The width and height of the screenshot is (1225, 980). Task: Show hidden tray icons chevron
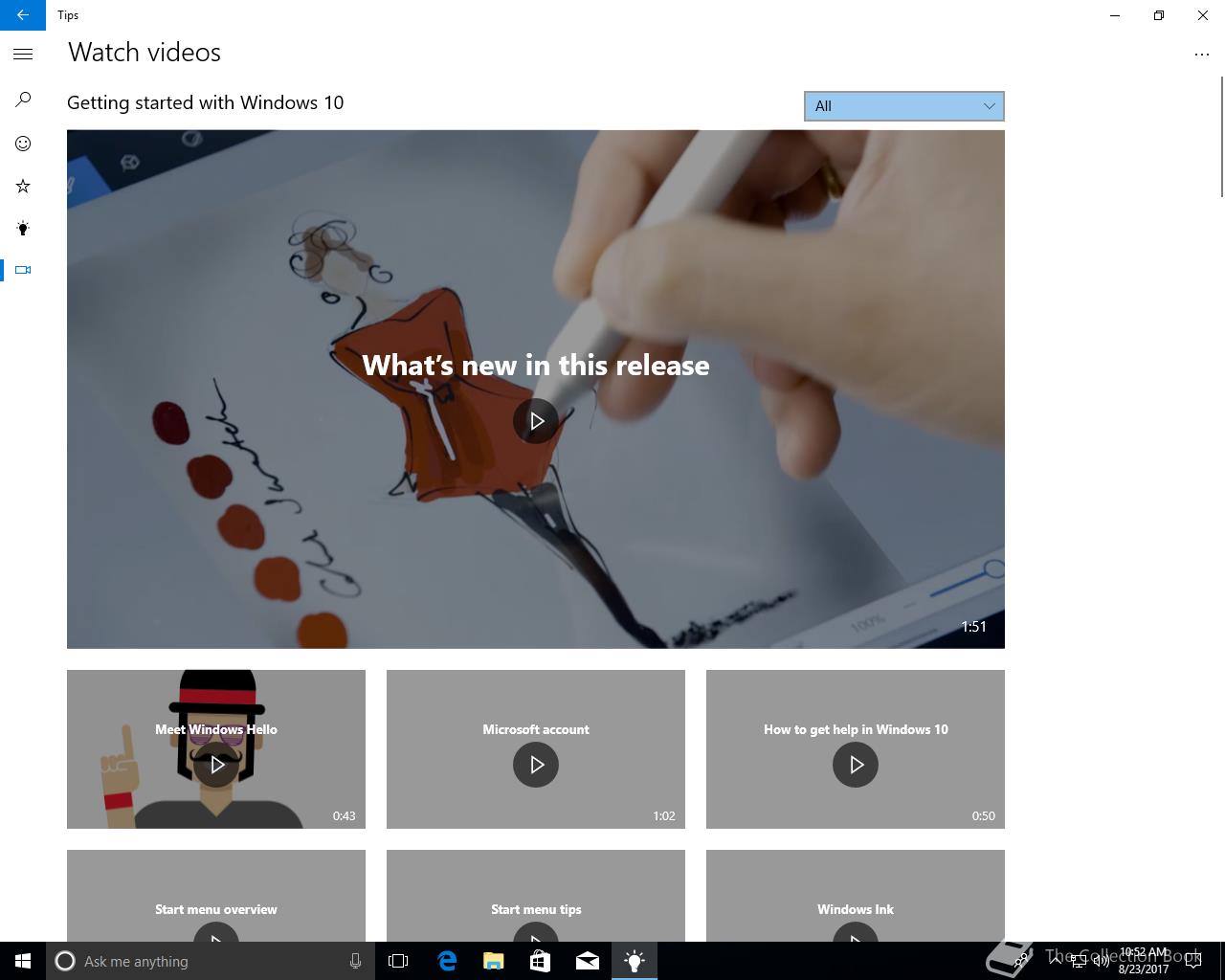tap(1056, 961)
